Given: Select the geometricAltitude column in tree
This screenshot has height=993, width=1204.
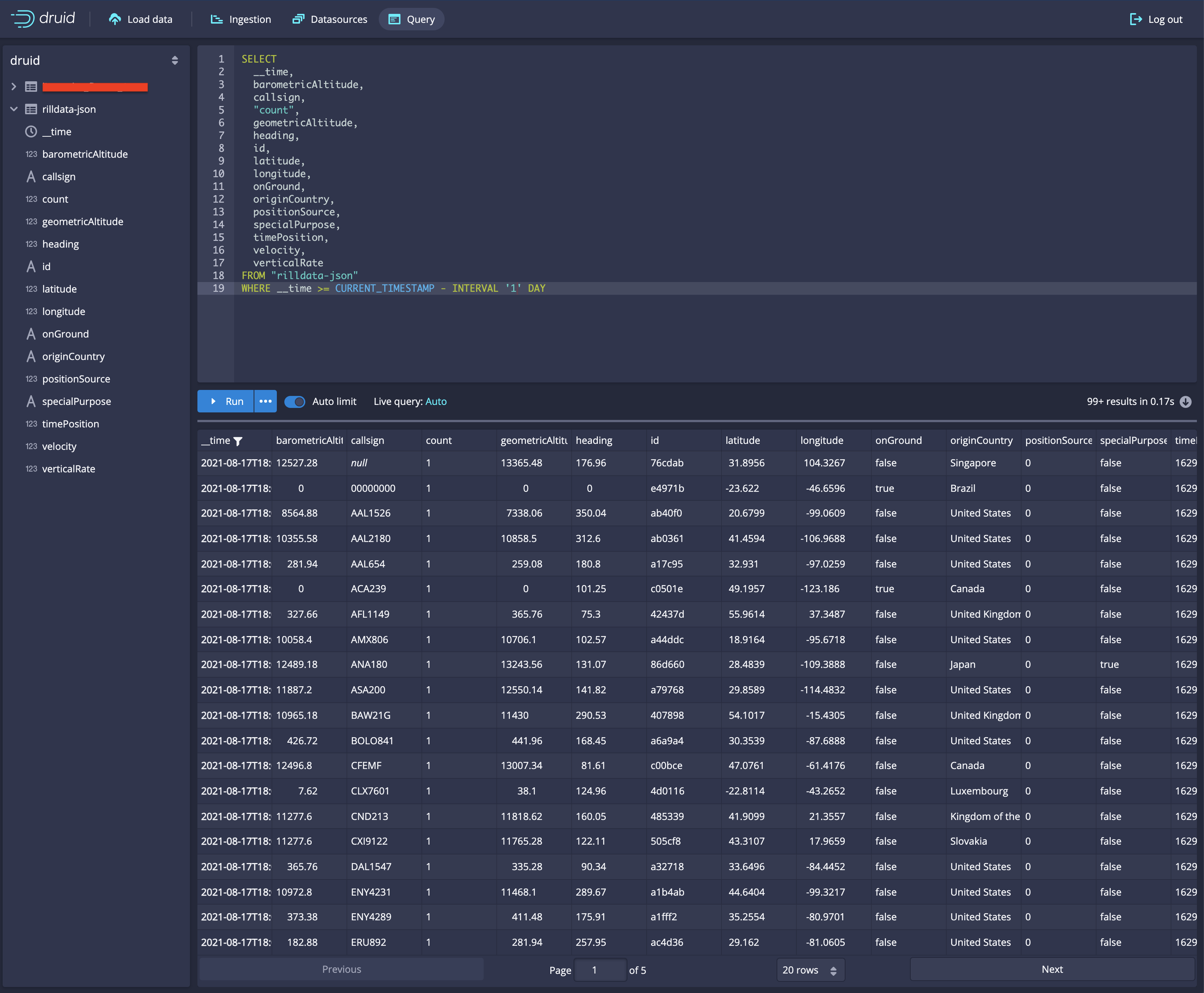Looking at the screenshot, I should point(82,221).
